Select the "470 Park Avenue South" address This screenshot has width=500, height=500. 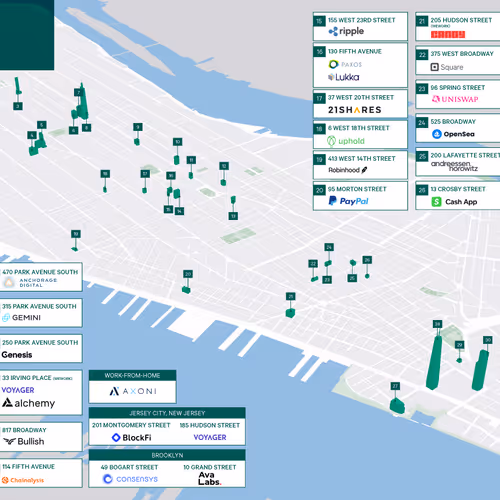point(40,272)
